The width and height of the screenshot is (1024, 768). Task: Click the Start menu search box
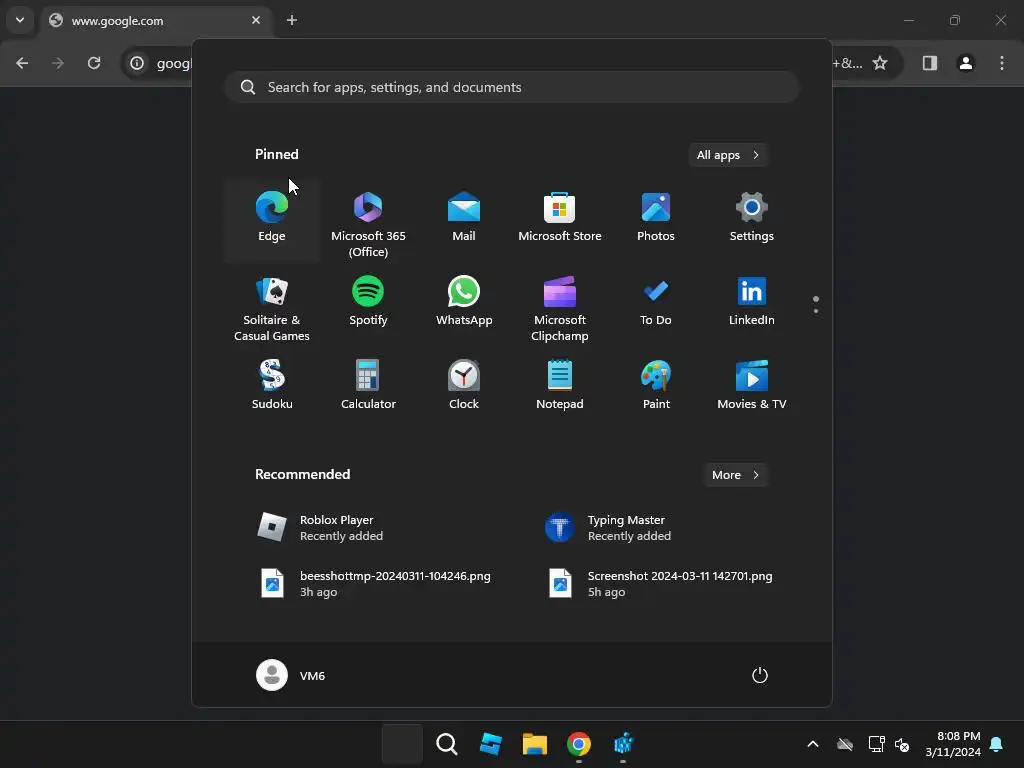511,87
